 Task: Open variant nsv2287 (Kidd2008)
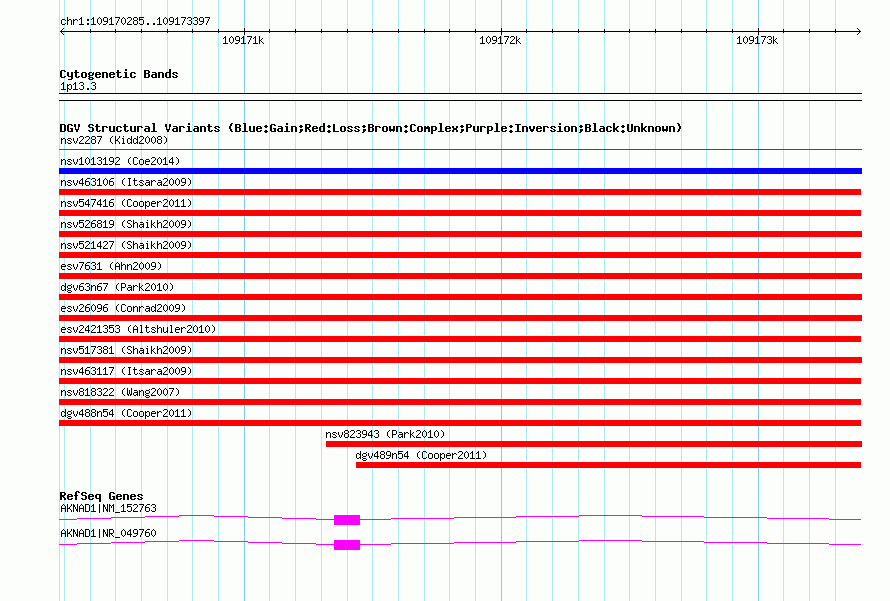coord(114,140)
